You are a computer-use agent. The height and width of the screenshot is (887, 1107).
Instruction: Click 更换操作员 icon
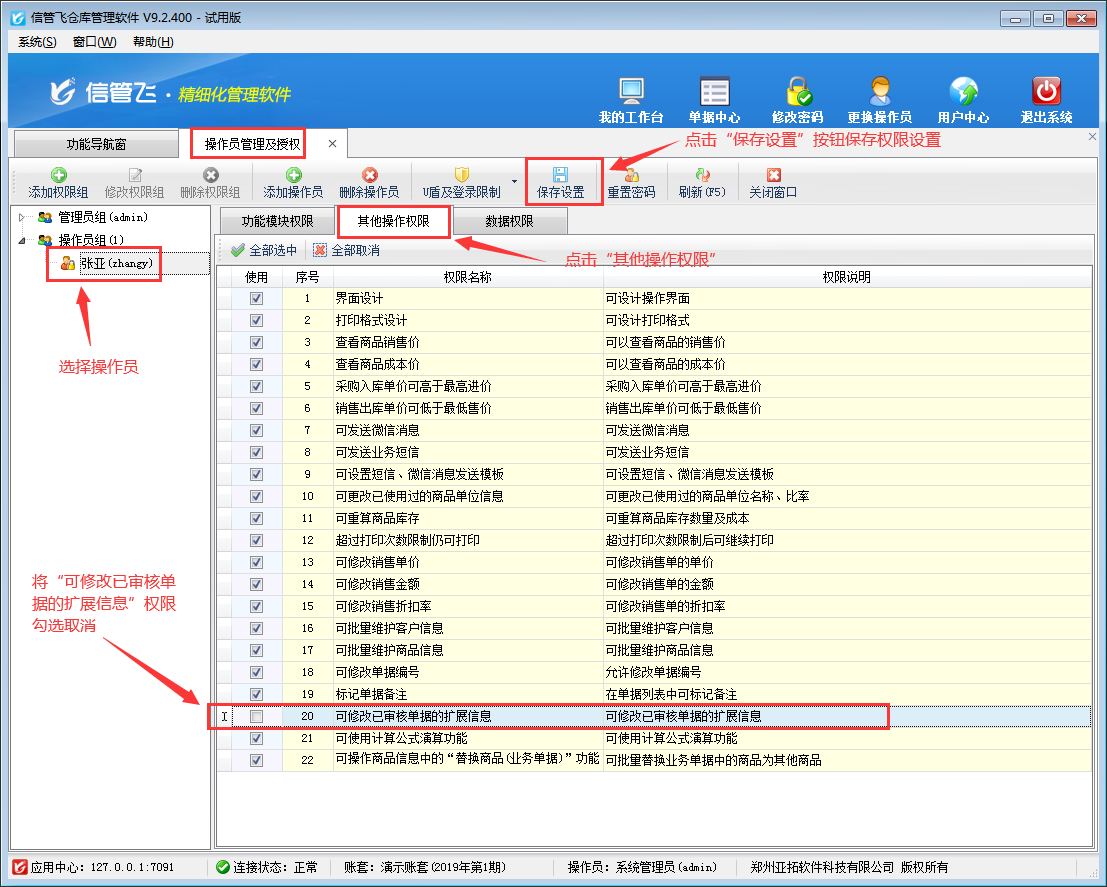click(x=879, y=92)
